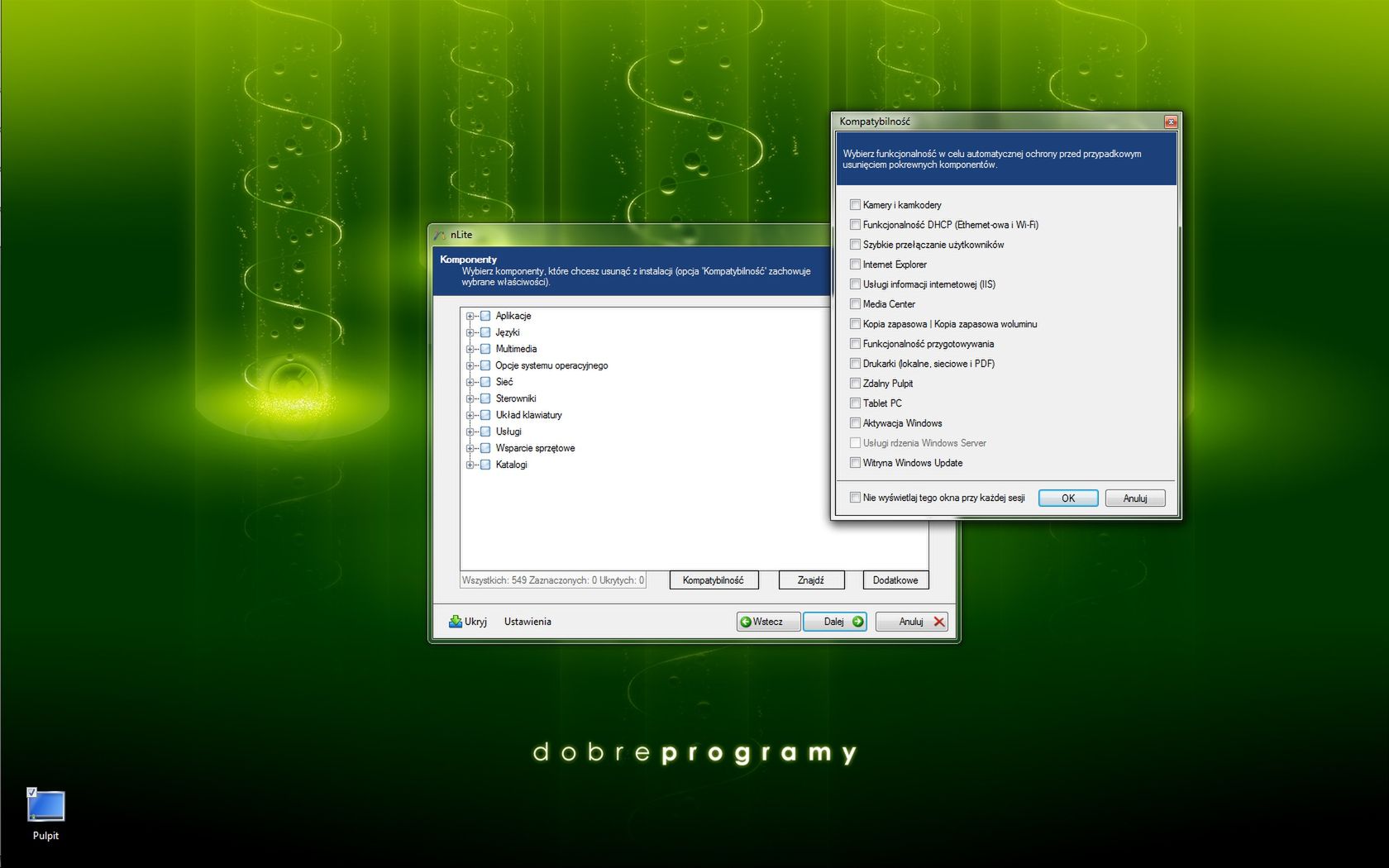Viewport: 1389px width, 868px height.
Task: Click the Znajdź search button
Action: (x=811, y=580)
